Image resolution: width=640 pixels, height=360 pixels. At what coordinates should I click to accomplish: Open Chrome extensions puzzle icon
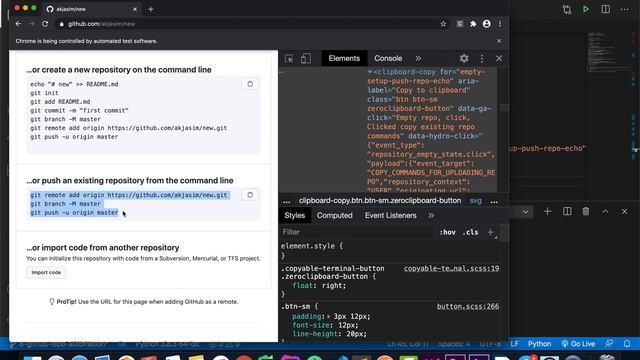[x=473, y=24]
